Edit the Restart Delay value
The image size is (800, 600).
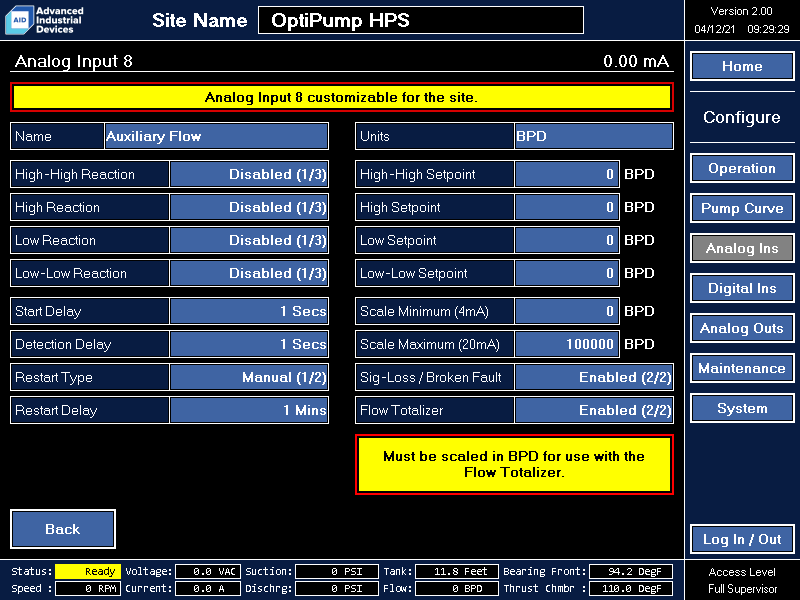[249, 410]
